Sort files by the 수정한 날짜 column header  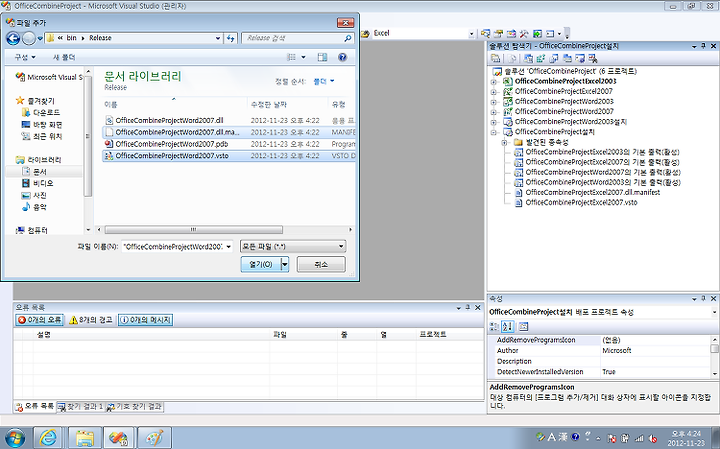tap(287, 105)
